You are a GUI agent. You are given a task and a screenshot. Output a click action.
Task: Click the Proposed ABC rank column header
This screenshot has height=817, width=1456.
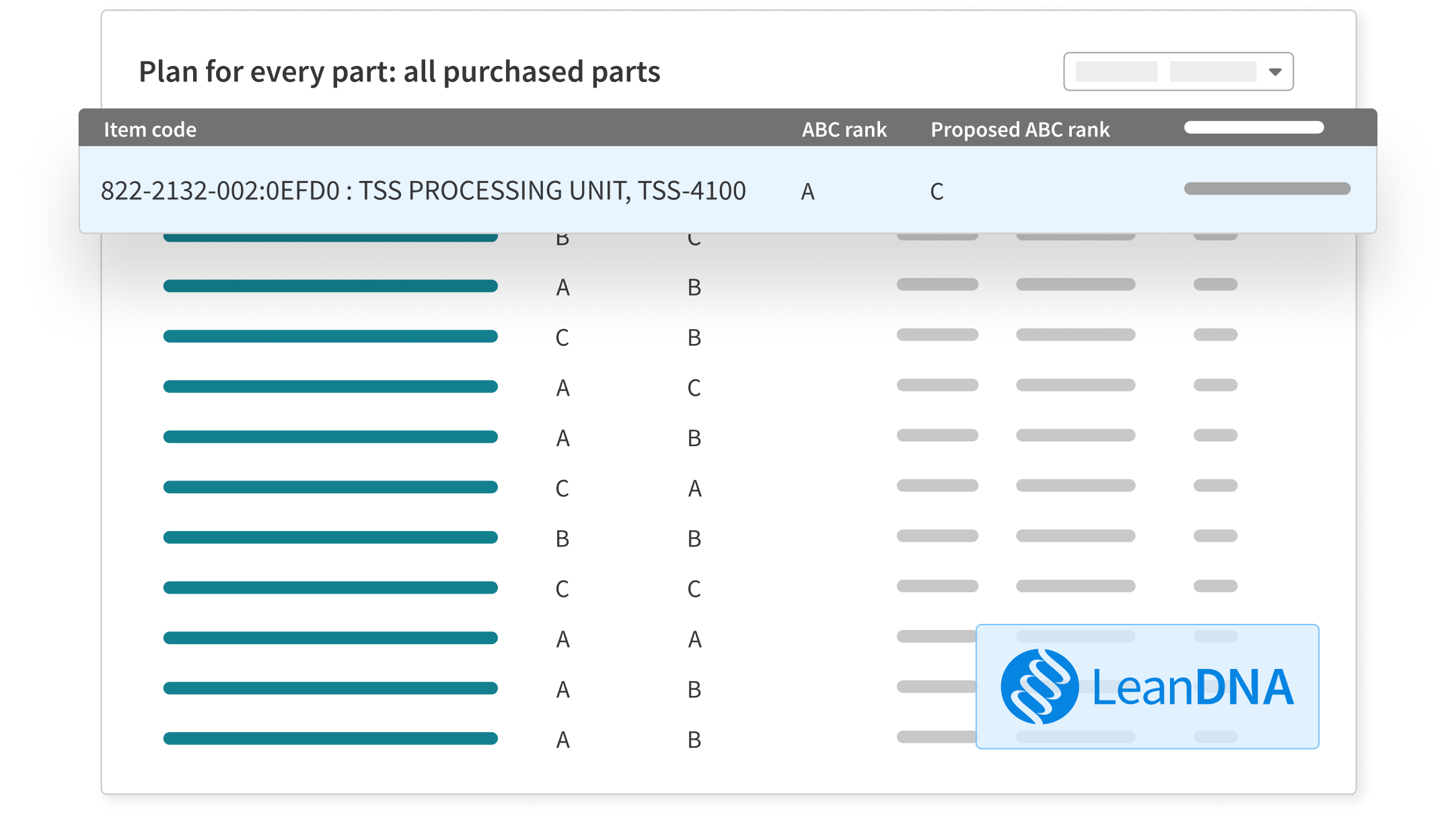1019,129
